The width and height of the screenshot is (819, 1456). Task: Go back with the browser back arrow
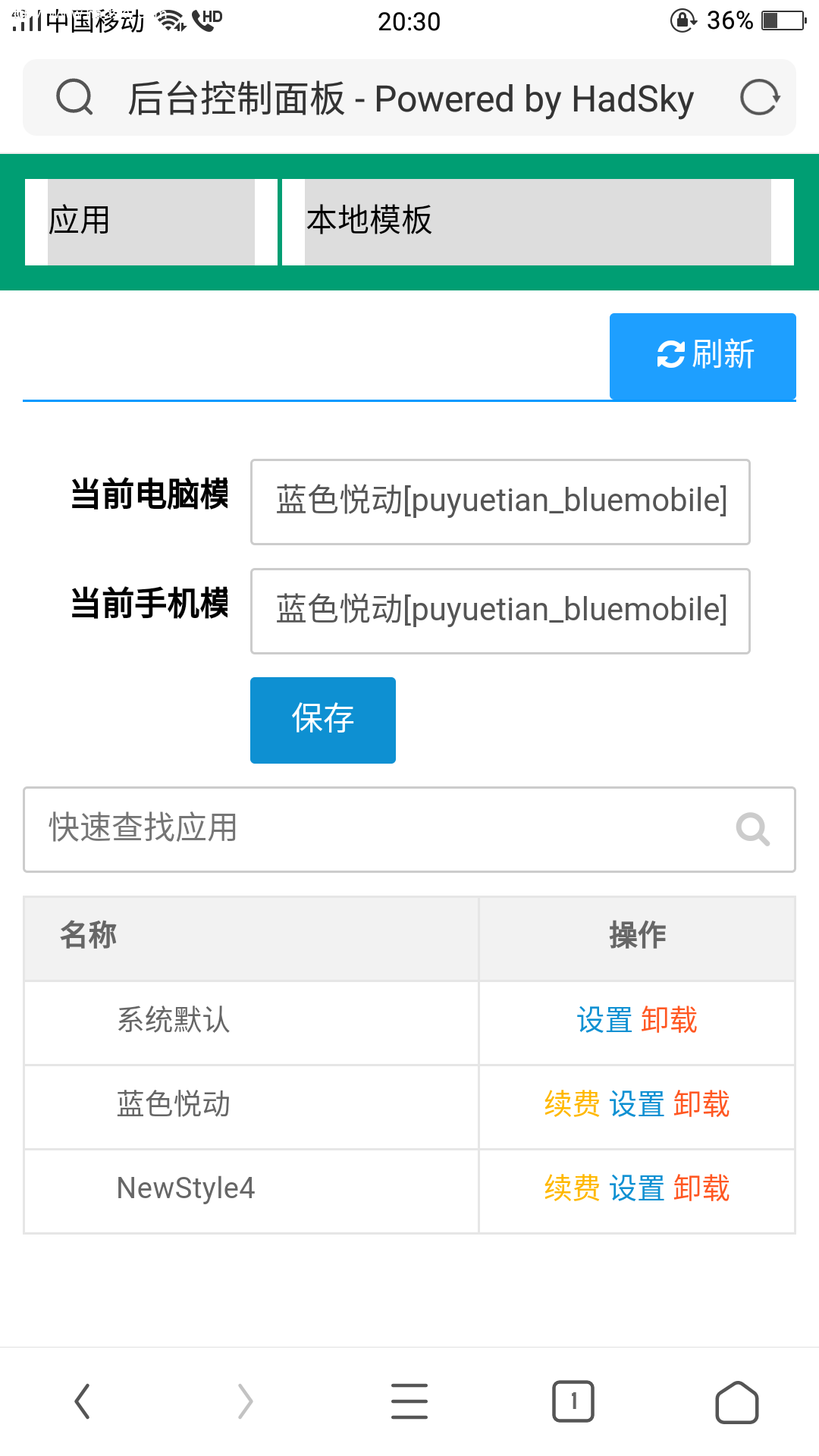click(x=82, y=1401)
